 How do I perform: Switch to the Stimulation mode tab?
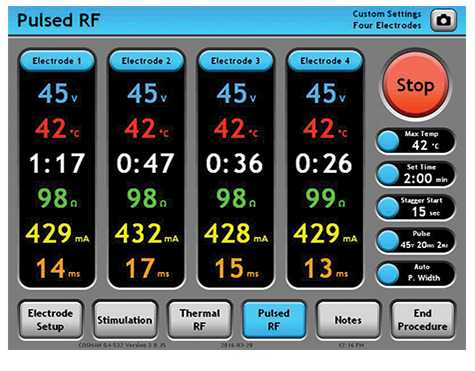pyautogui.click(x=125, y=320)
